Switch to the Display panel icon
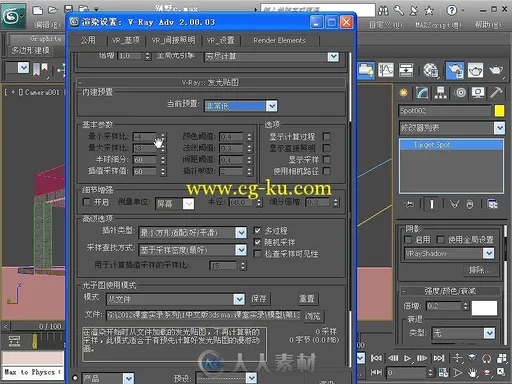The width and height of the screenshot is (512, 384). [x=478, y=93]
